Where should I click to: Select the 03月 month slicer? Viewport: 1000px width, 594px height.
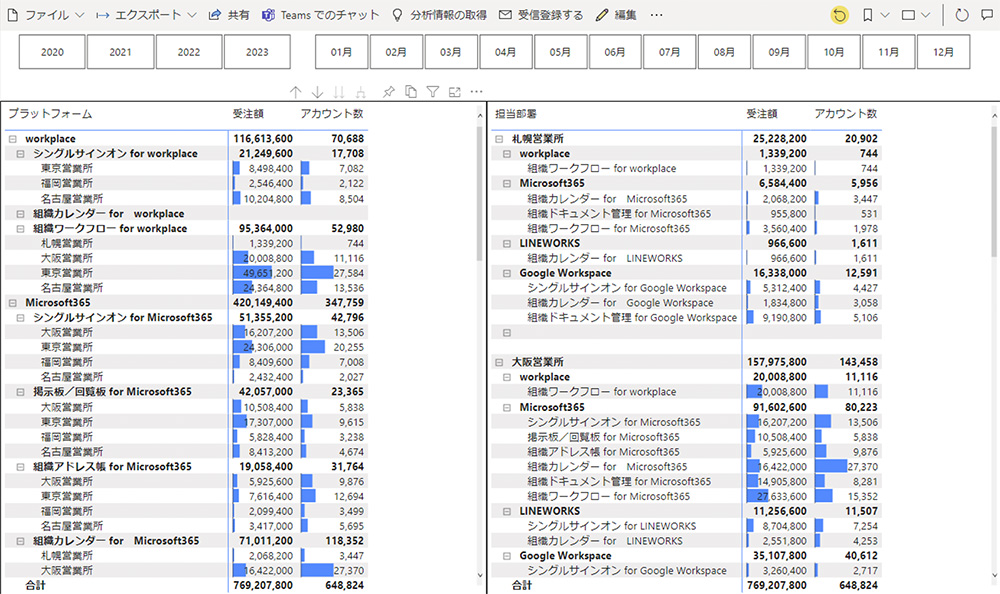[x=451, y=52]
